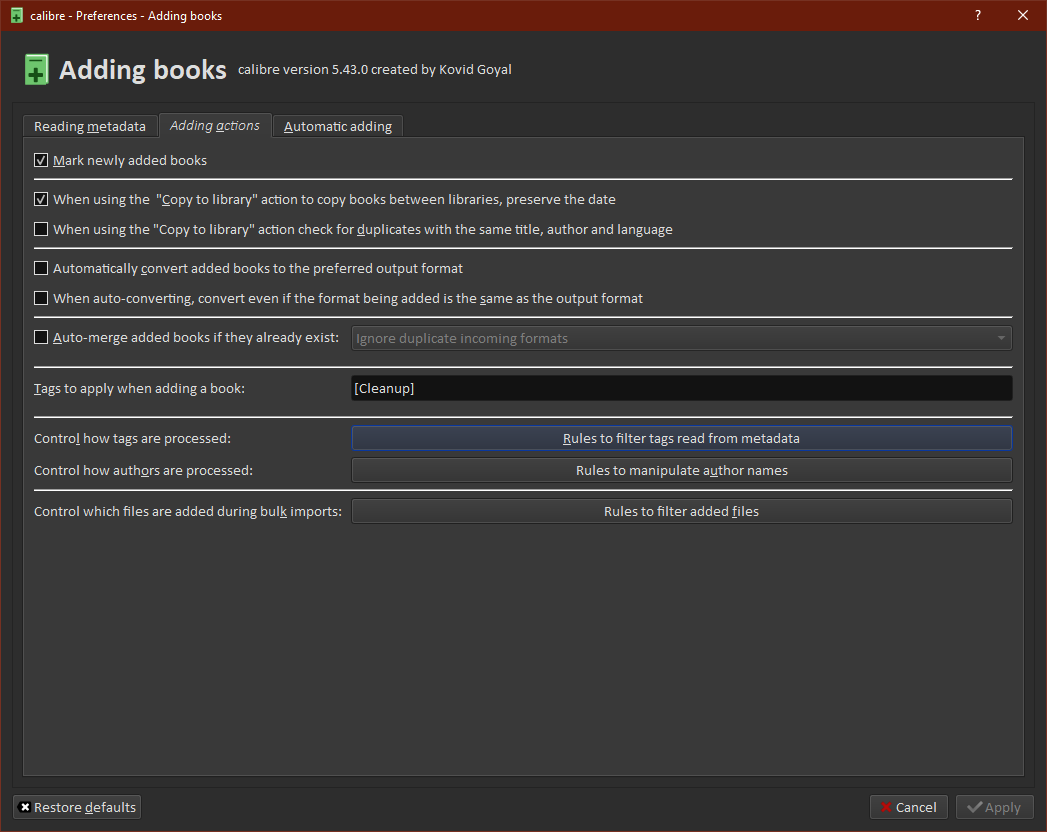
Task: Cancel the preferences dialog
Action: [908, 807]
